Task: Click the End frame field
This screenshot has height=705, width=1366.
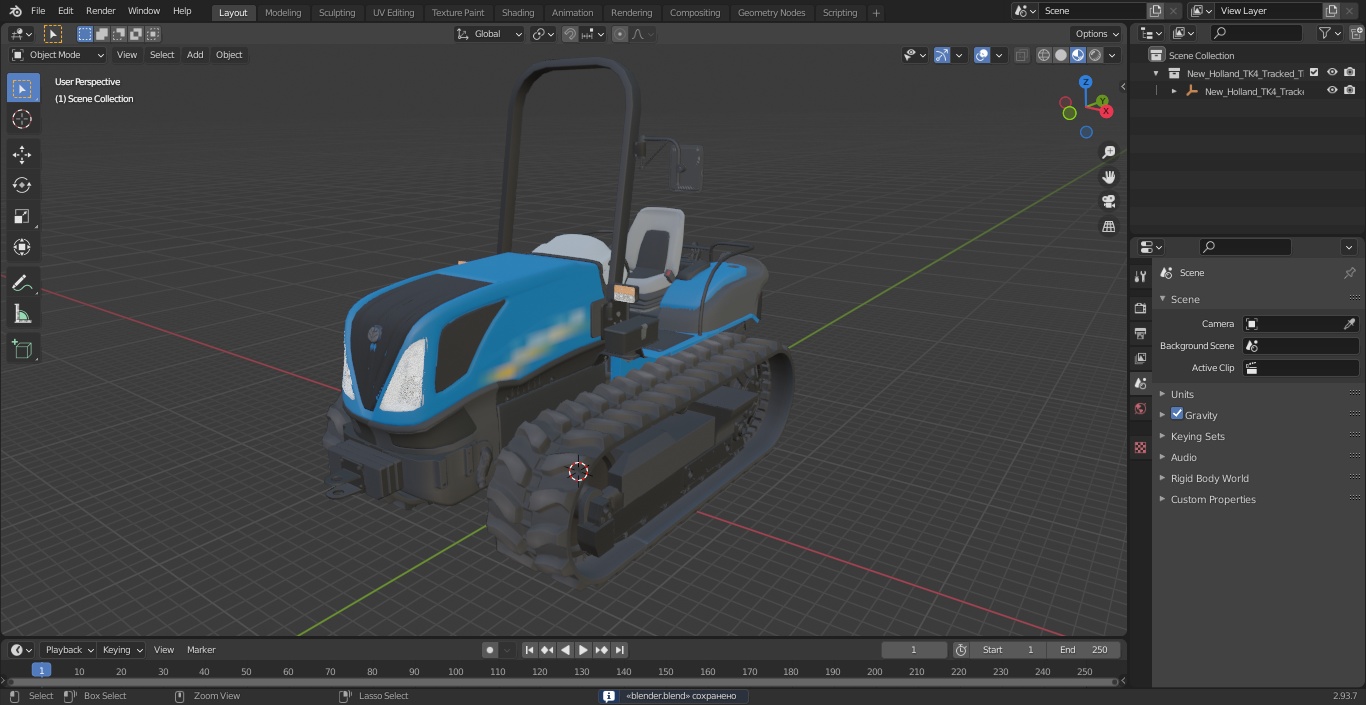Action: click(1083, 650)
